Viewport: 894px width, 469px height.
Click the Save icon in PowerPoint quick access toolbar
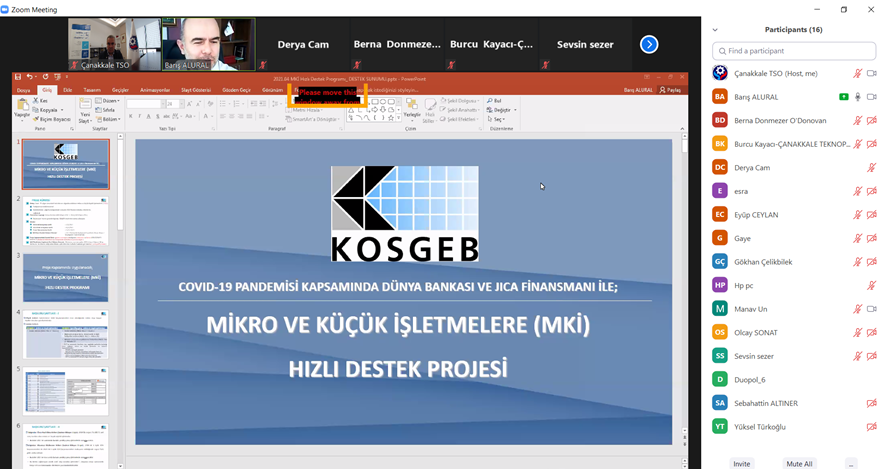pos(18,77)
